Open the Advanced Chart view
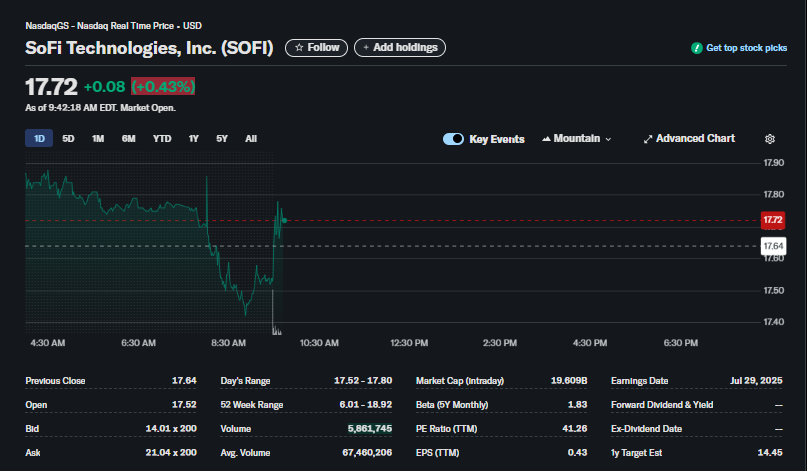Viewport: 807px width, 471px height. pos(689,138)
